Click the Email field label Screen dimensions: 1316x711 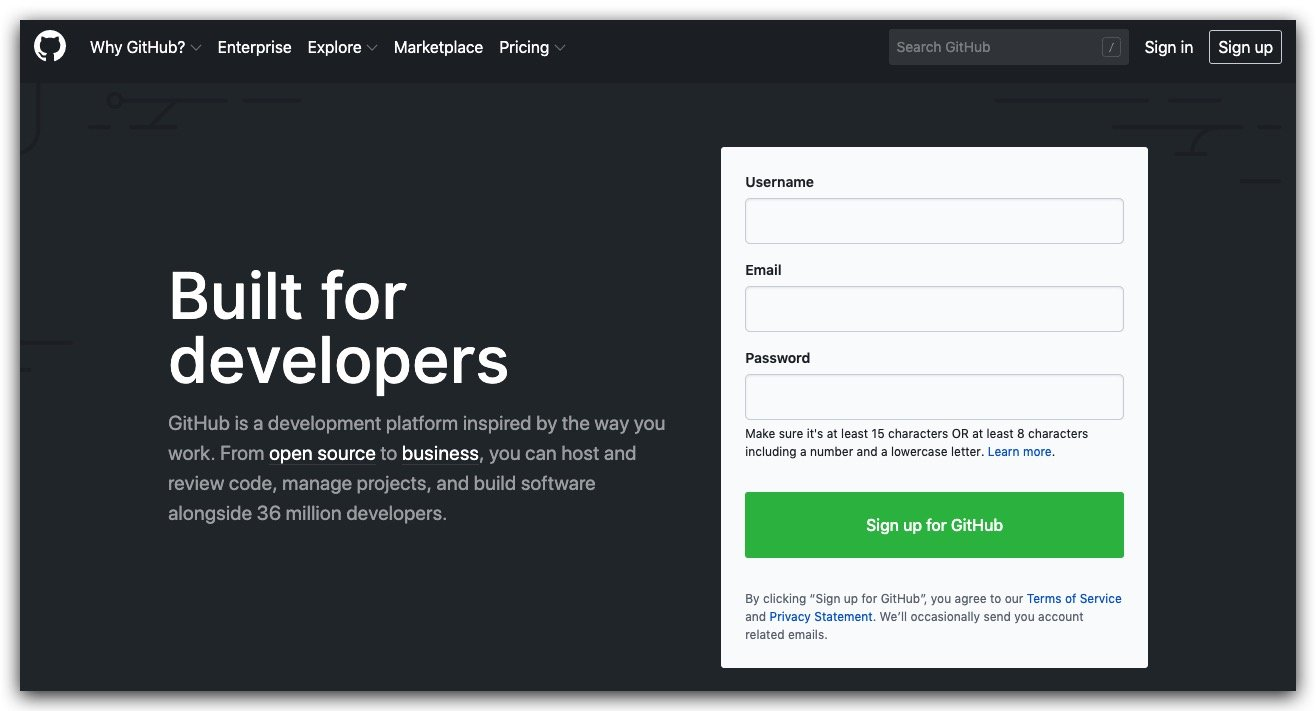pyautogui.click(x=763, y=270)
